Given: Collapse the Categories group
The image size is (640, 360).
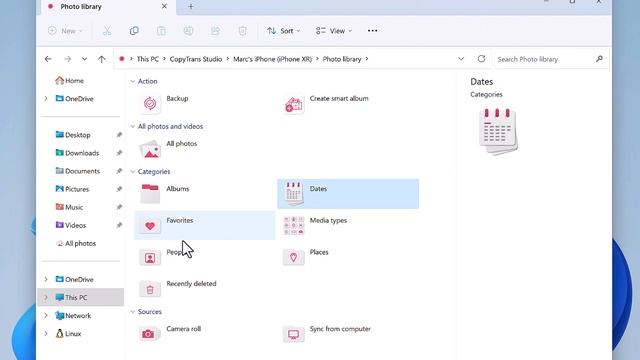Looking at the screenshot, I should tap(133, 171).
